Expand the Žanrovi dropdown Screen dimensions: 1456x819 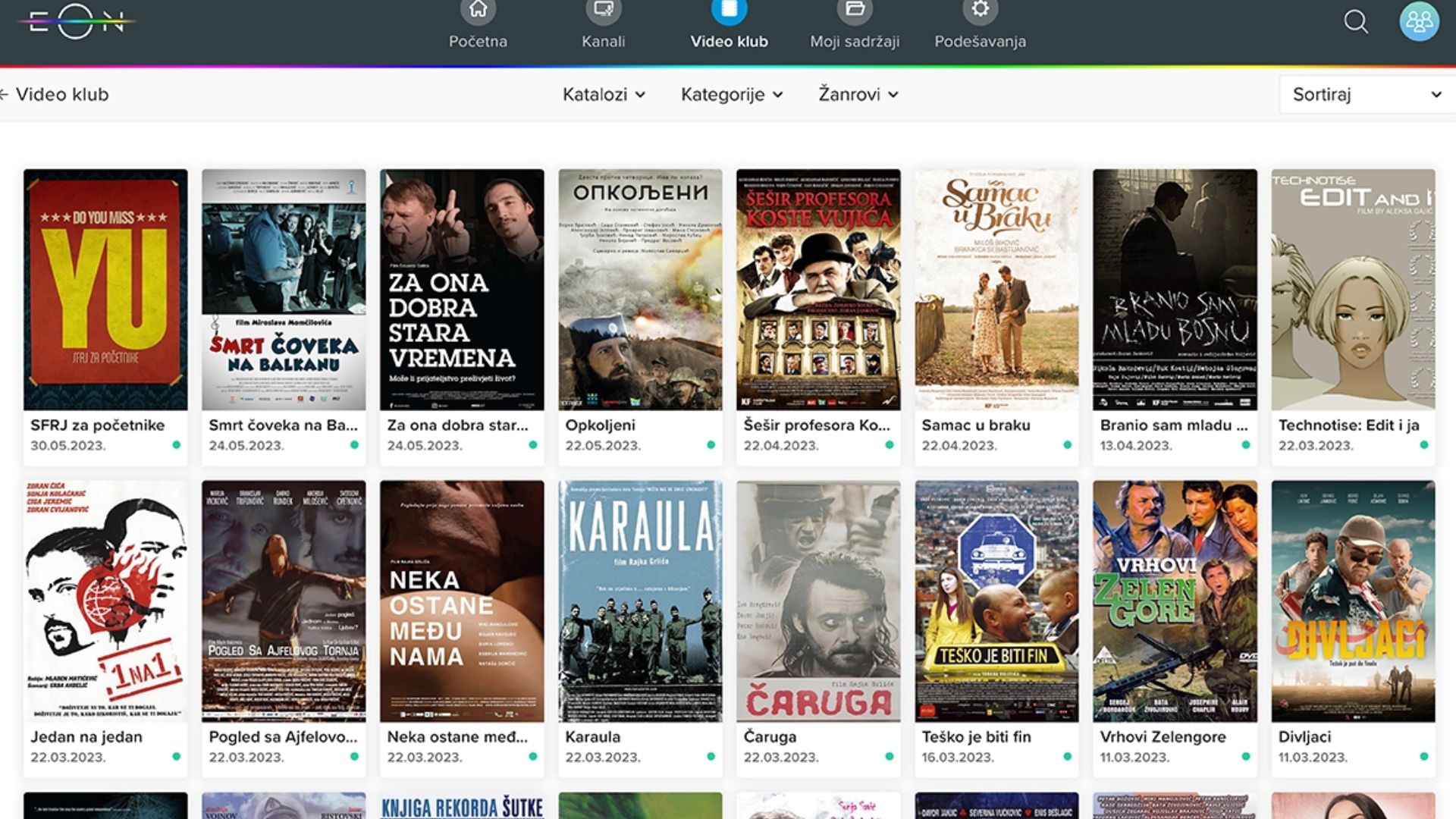858,95
